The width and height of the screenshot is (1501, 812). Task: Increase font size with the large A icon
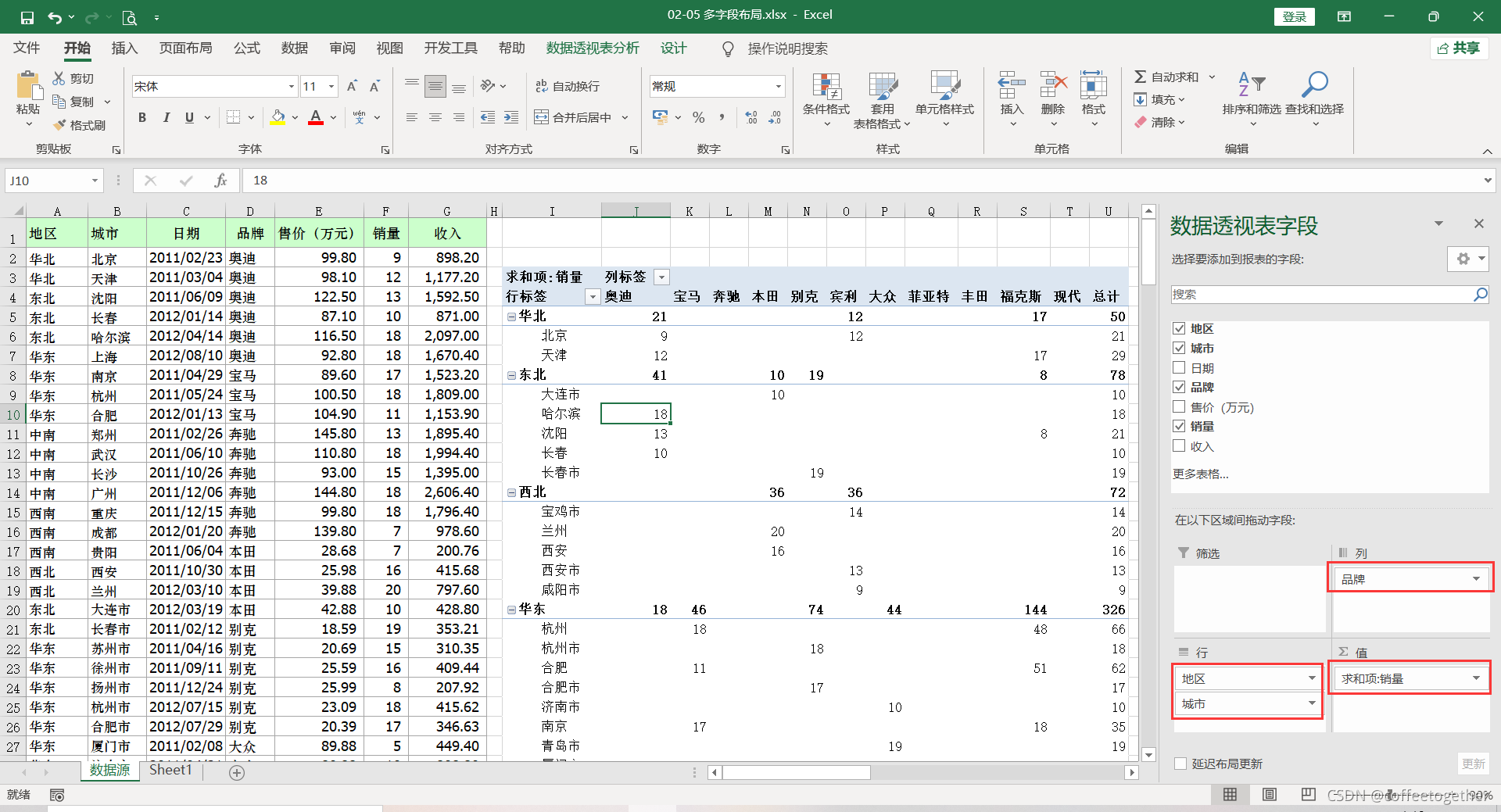pyautogui.click(x=352, y=86)
